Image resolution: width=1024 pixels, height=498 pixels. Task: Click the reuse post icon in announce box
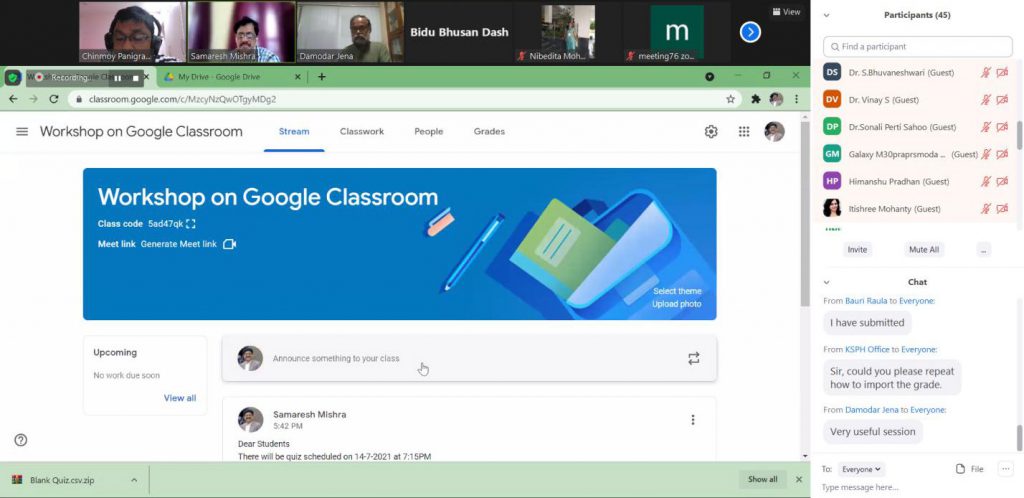tap(694, 358)
